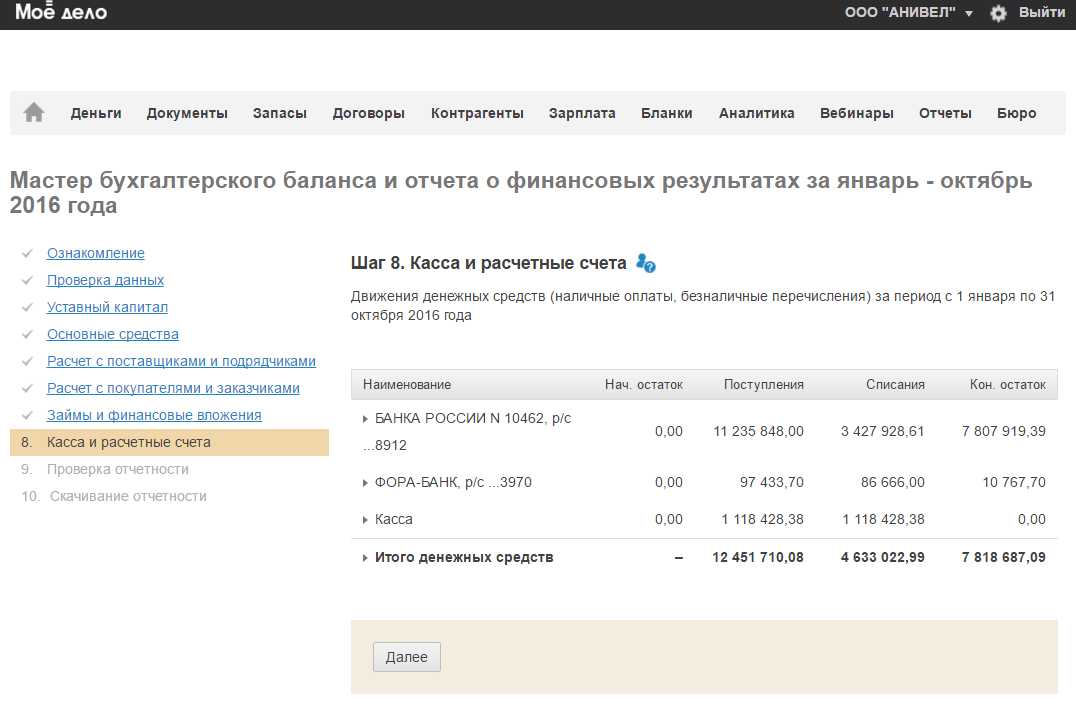The height and width of the screenshot is (723, 1076).
Task: Click the Выйти logout link
Action: coord(1041,13)
